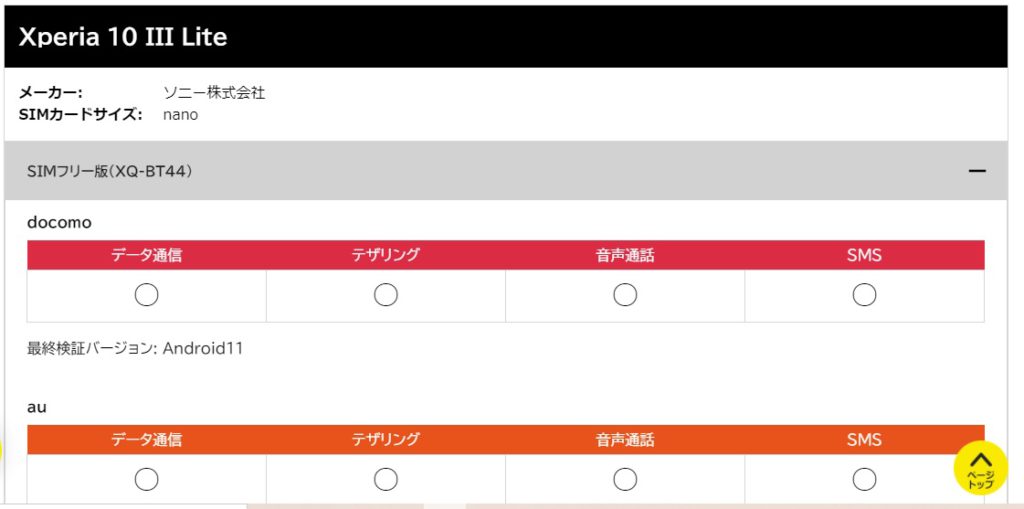Select the red docomo 音声通話 header
The image size is (1024, 509).
(x=625, y=255)
